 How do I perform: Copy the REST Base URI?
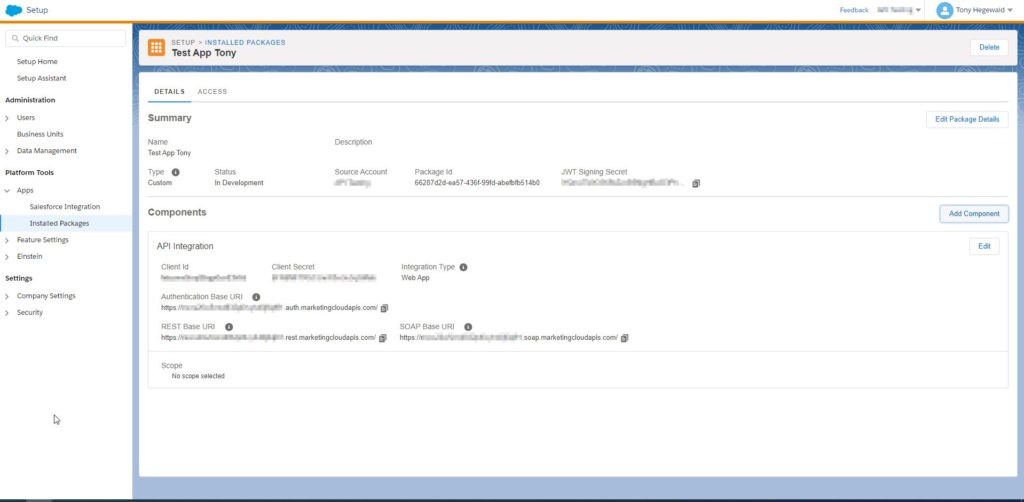pos(383,338)
